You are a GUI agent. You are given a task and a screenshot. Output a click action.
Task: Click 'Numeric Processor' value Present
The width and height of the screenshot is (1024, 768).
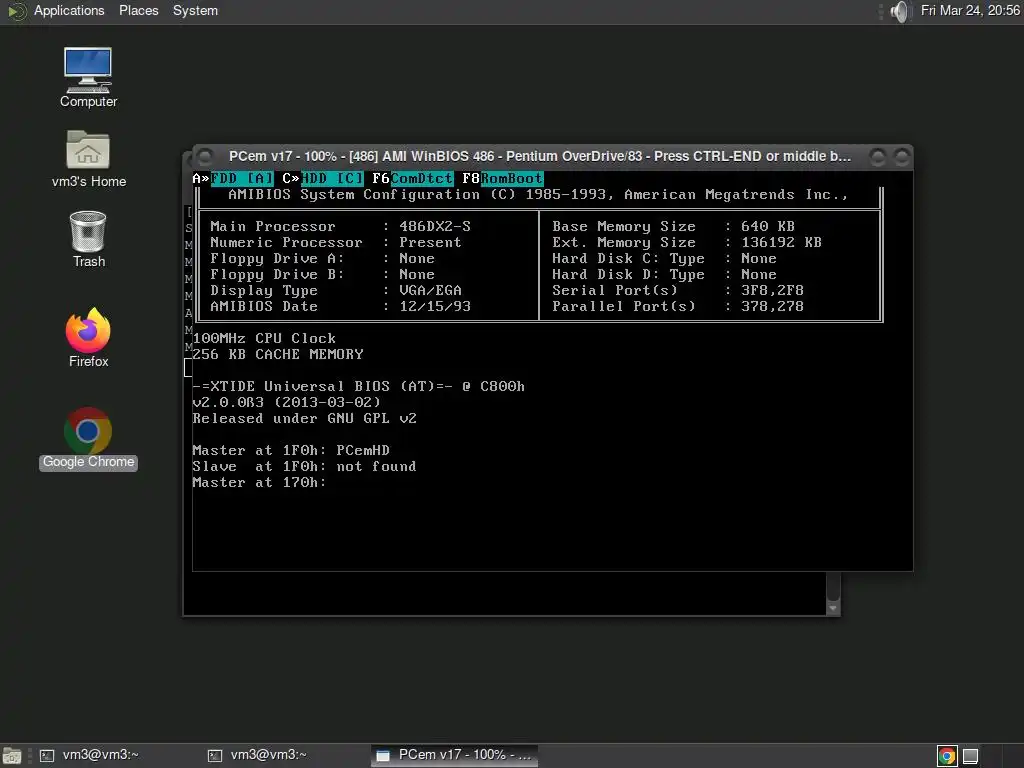[x=430, y=242]
